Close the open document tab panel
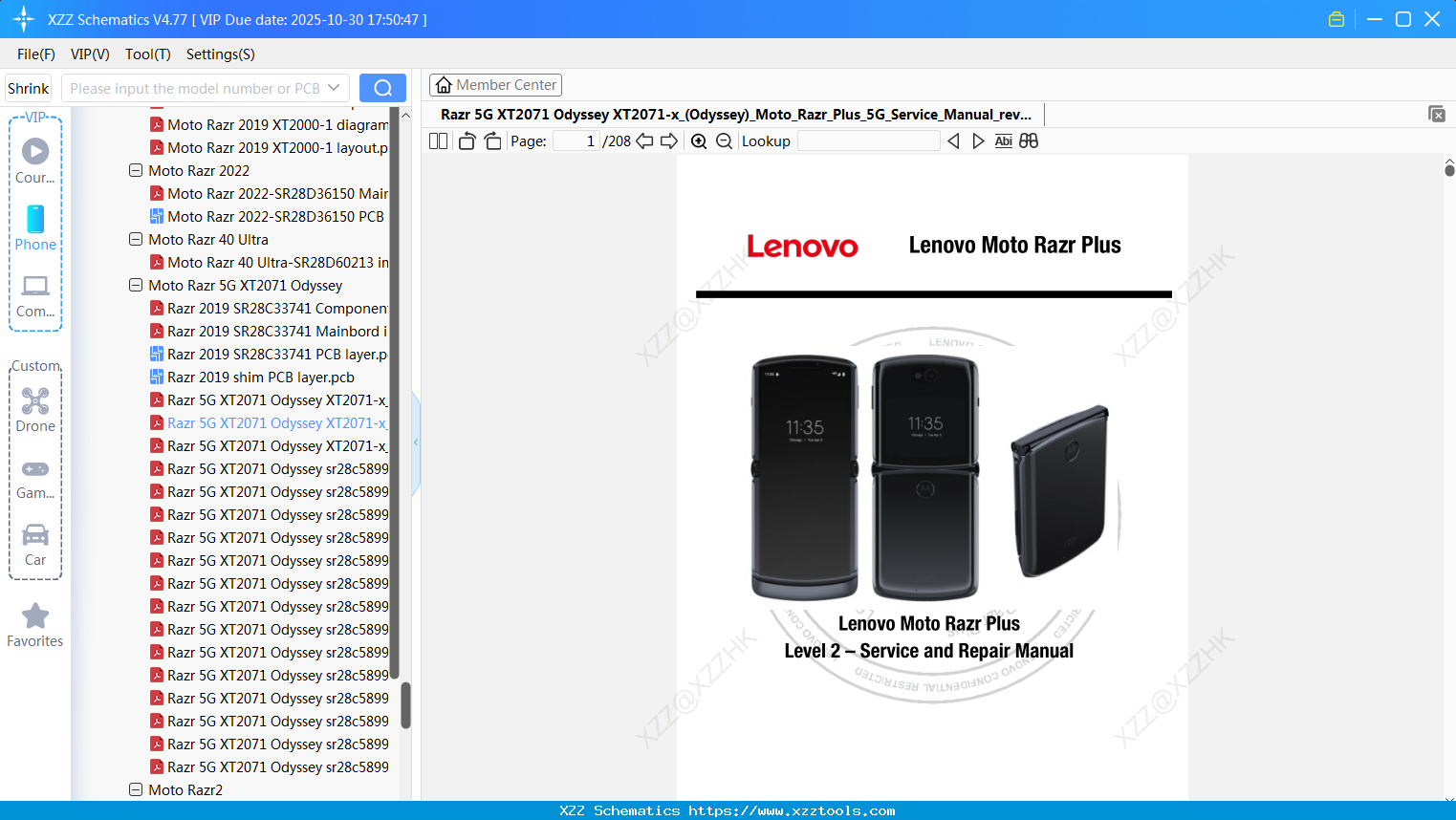 point(1437,114)
